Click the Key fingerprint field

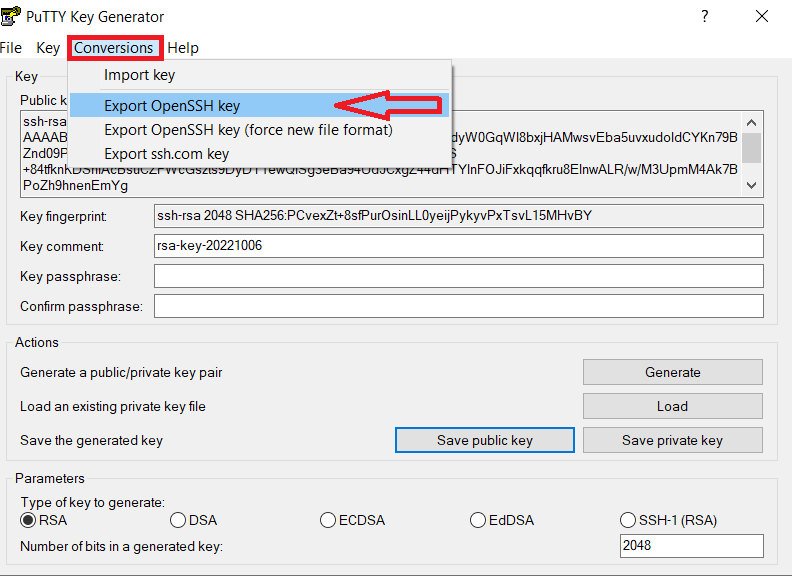click(x=459, y=216)
